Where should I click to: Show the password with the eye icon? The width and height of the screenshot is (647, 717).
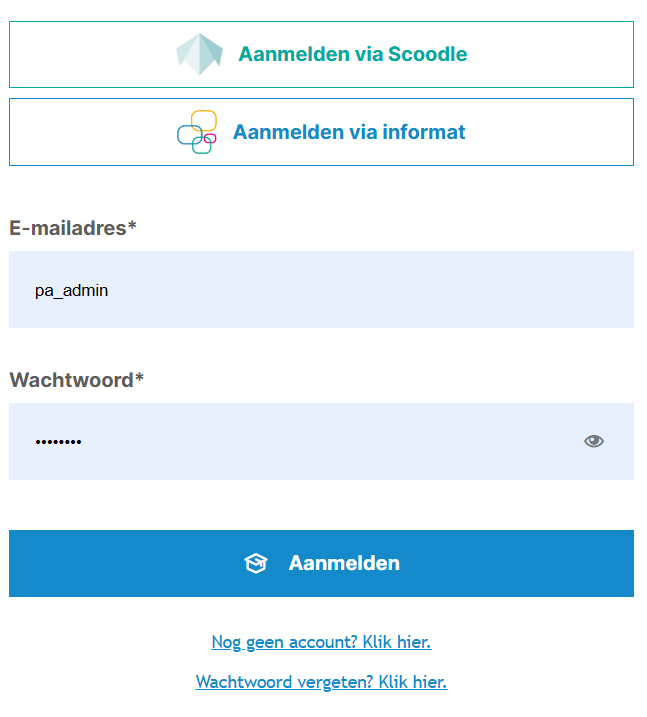pyautogui.click(x=594, y=441)
